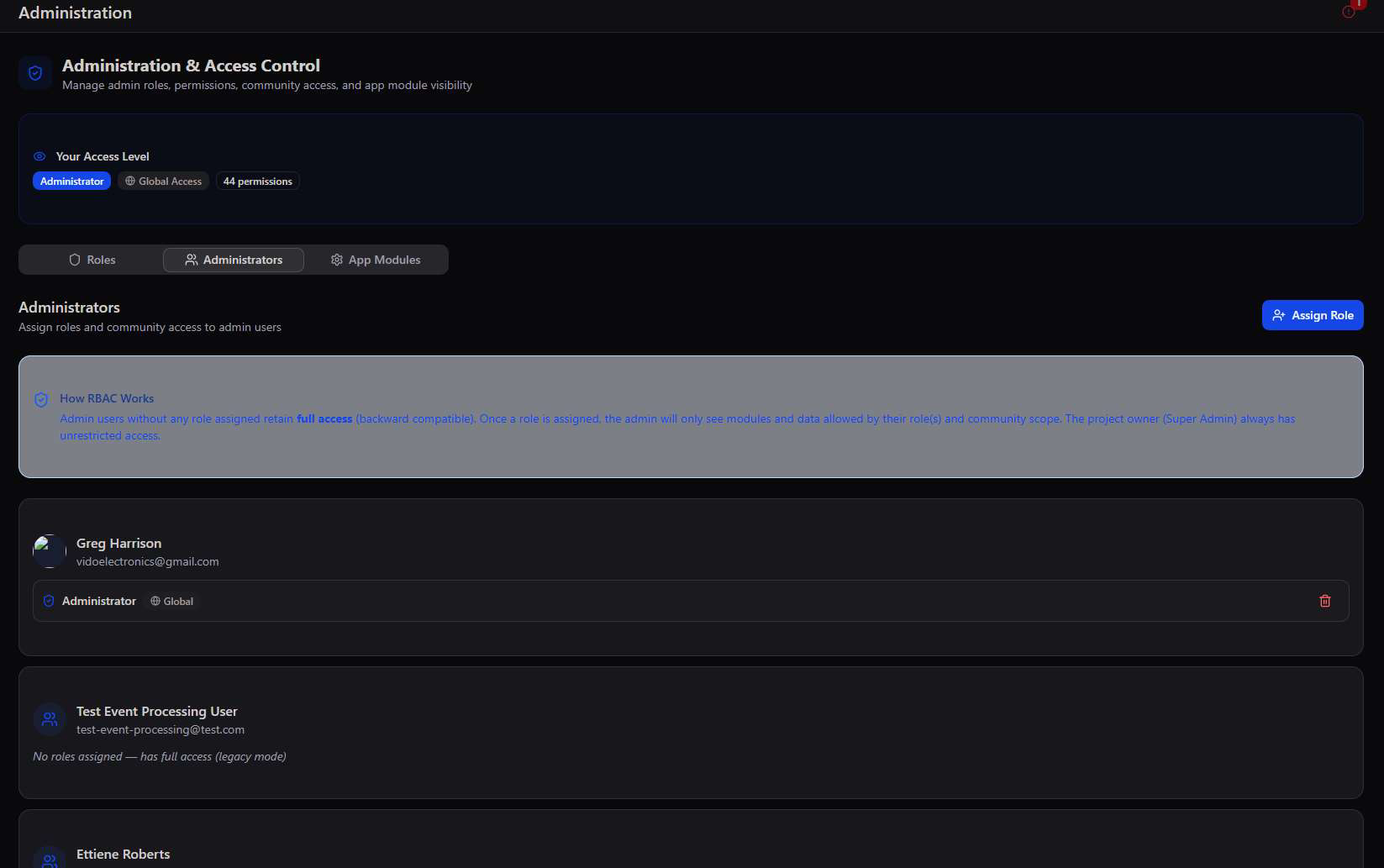Screen dimensions: 1384x868
Task: Click the vidoelectronics@gmail.com email text
Action: [148, 561]
